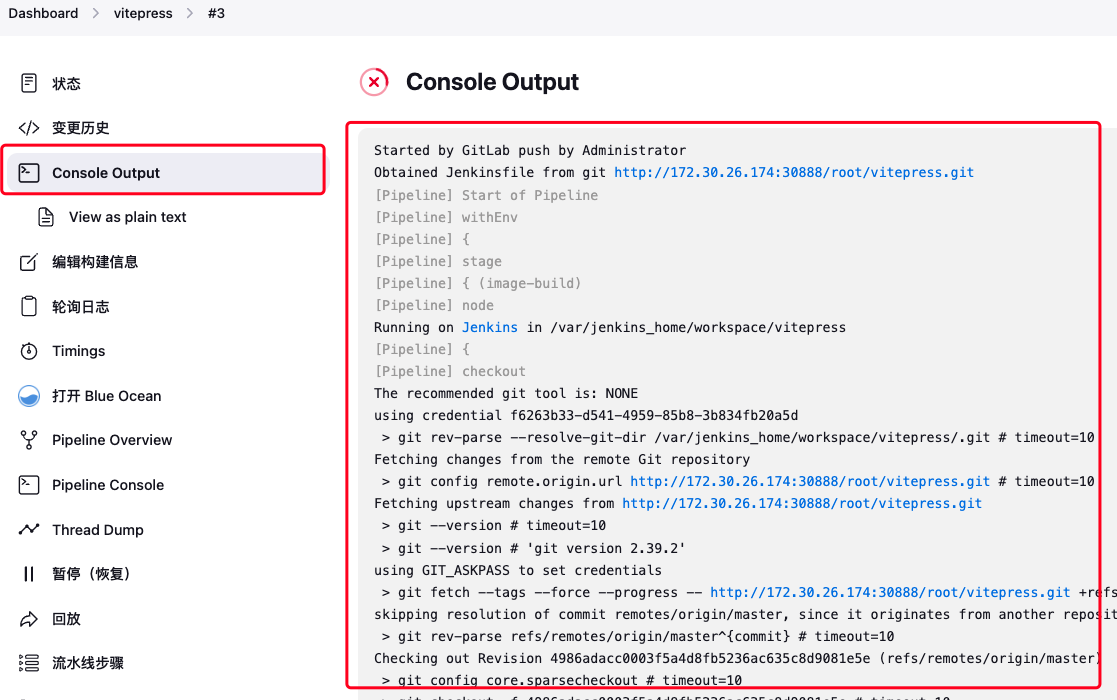Click the Timings stopwatch icon
Screen dimensions: 1117x700
29,351
